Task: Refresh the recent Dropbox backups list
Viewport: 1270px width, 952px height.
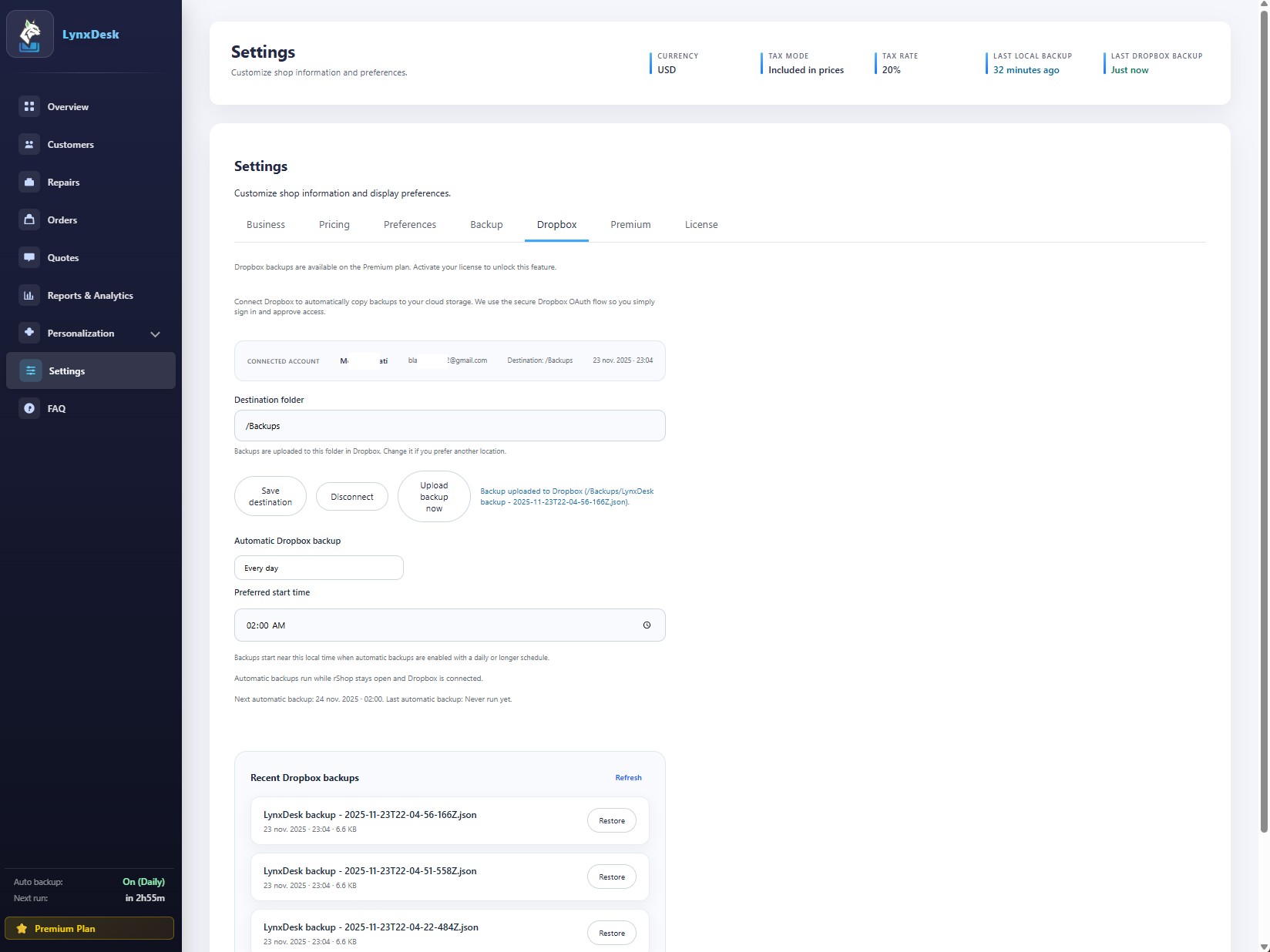Action: tap(628, 777)
